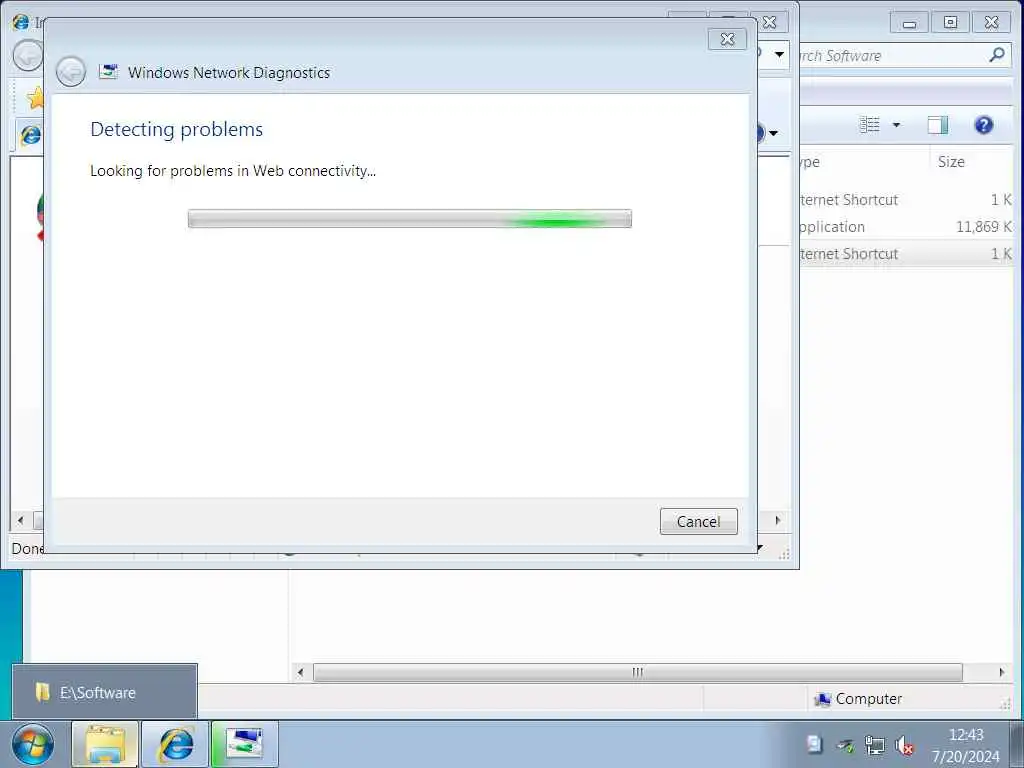Click the Internet Explorer tab icon
The height and width of the screenshot is (768, 1024).
[x=31, y=135]
